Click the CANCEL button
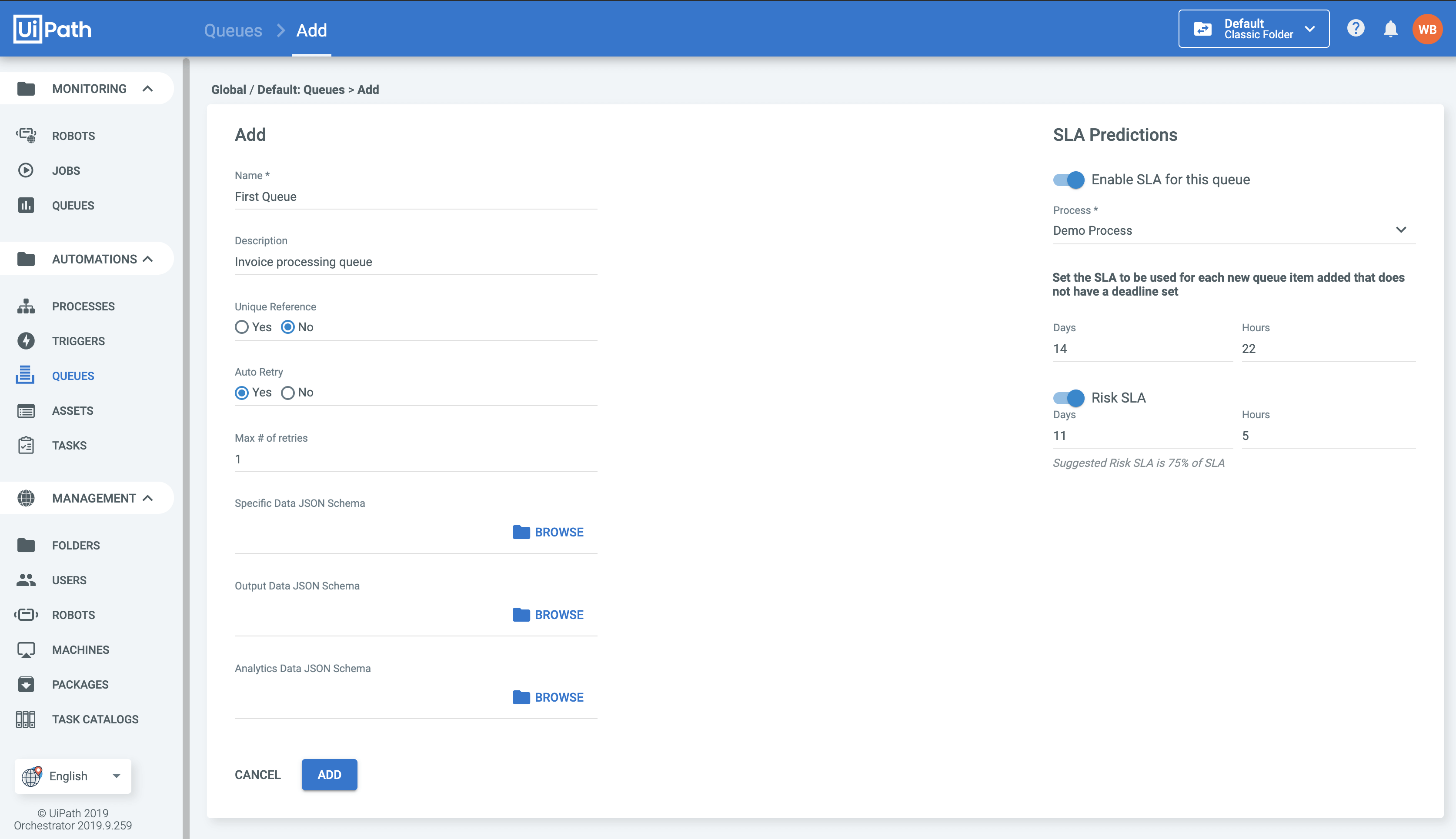The image size is (1456, 839). pyautogui.click(x=257, y=775)
